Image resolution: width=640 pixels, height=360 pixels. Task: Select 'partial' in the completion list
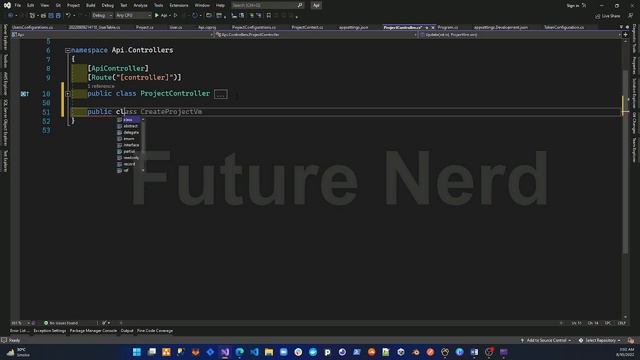(129, 151)
